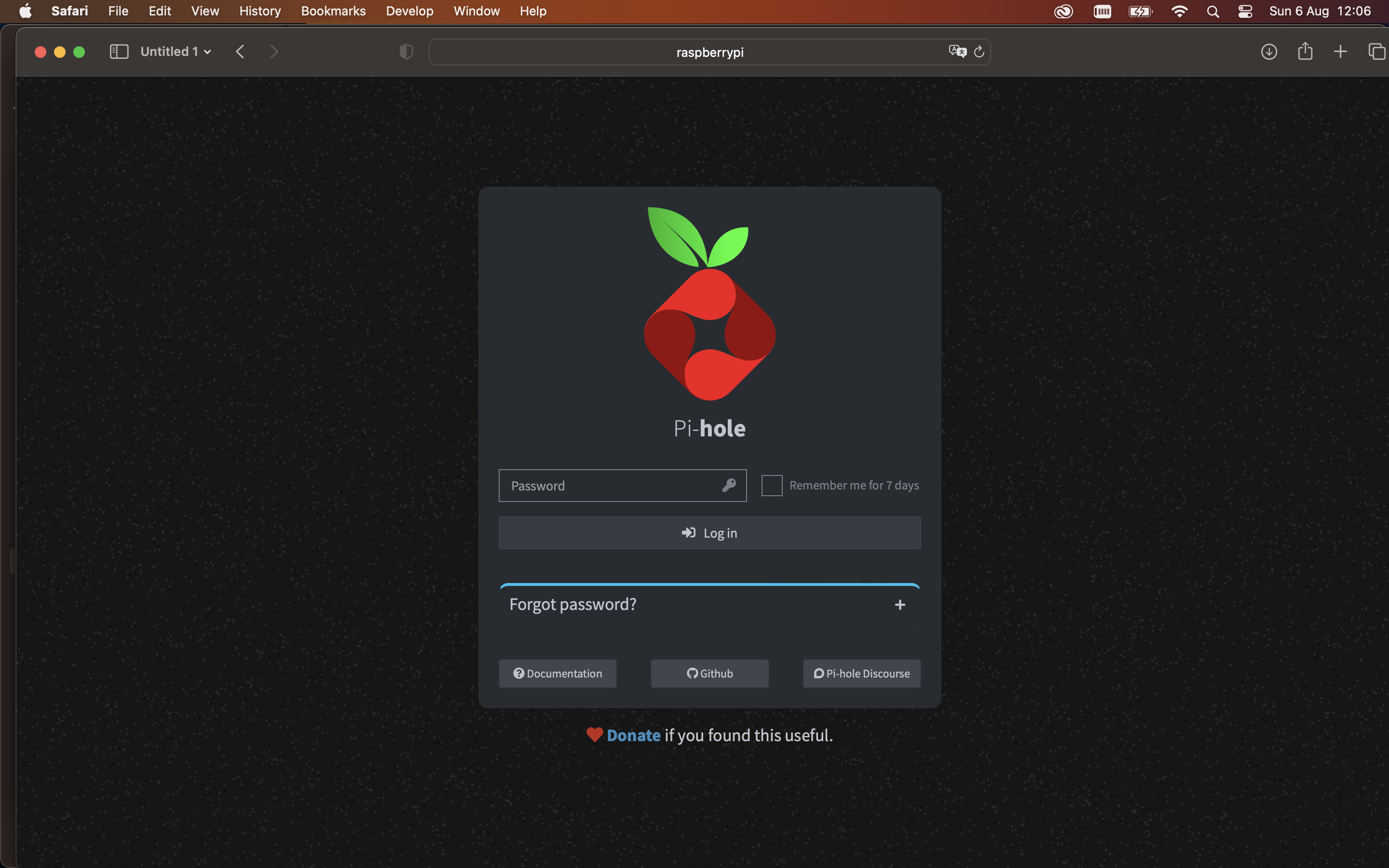Click the date and time clock
The width and height of the screenshot is (1389, 868).
(1320, 11)
